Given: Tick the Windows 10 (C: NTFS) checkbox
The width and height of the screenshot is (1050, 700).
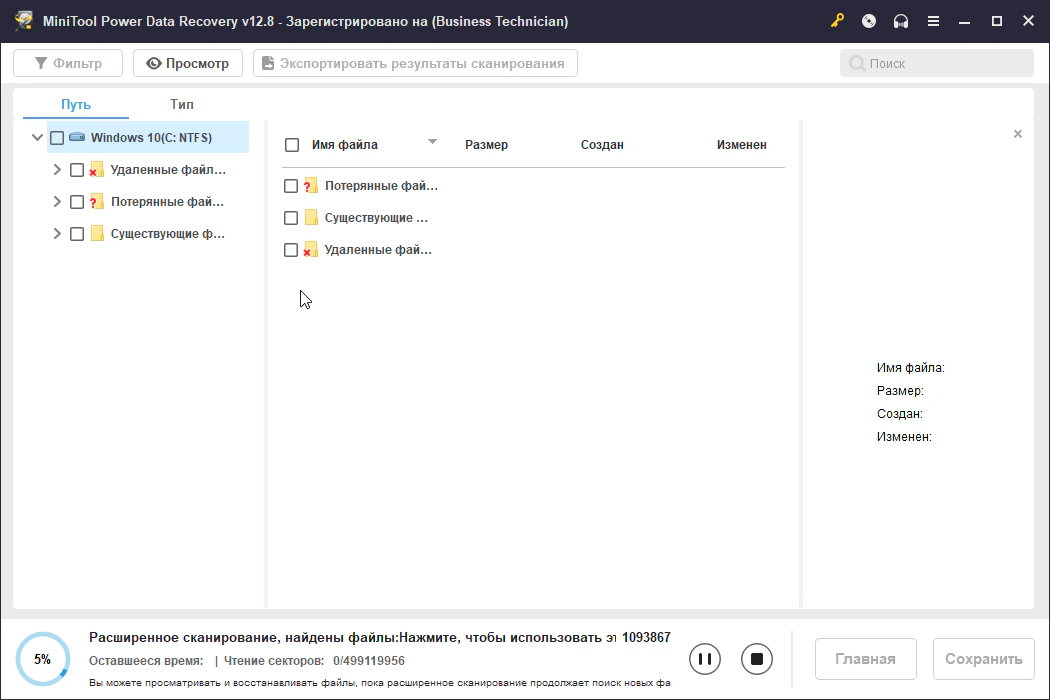Looking at the screenshot, I should (57, 138).
